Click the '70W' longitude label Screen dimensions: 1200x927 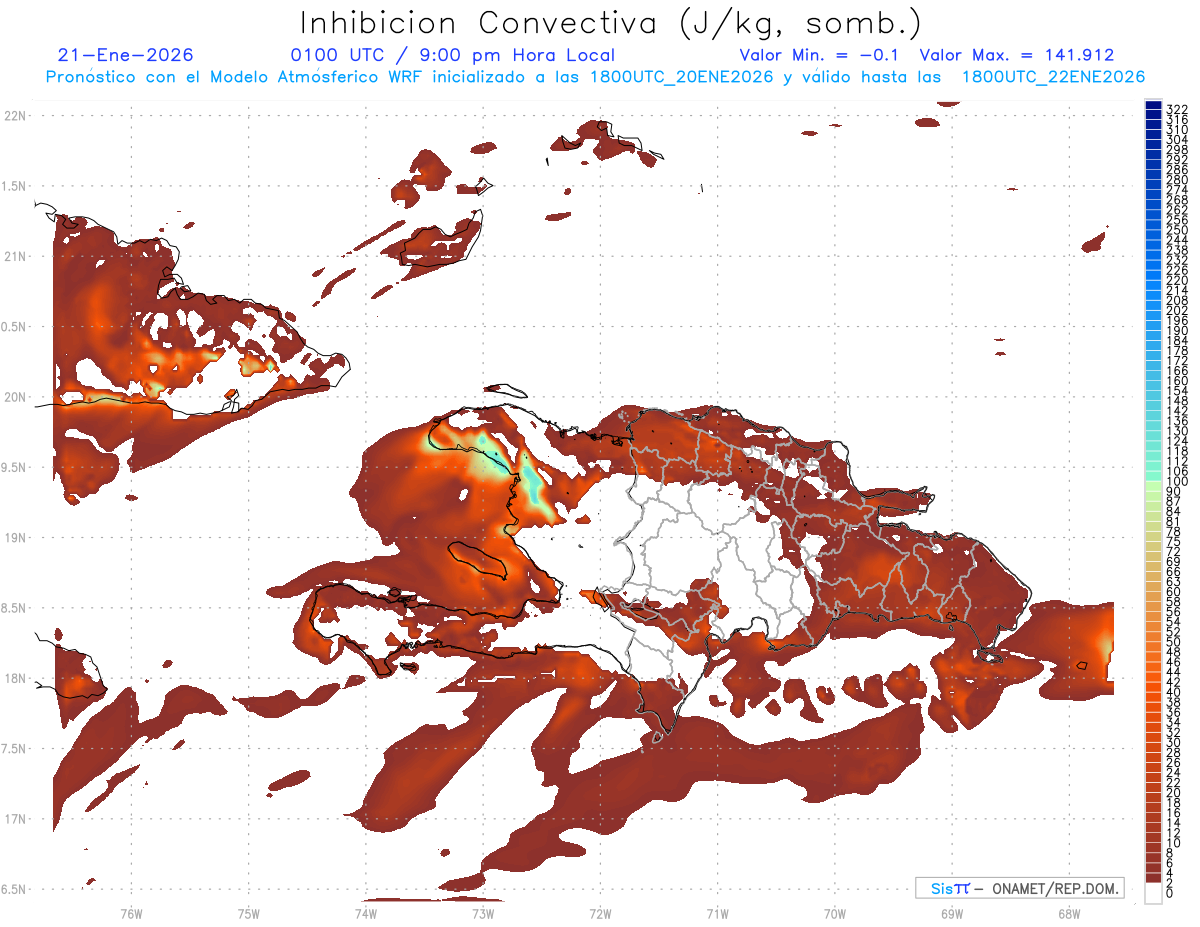click(x=834, y=914)
